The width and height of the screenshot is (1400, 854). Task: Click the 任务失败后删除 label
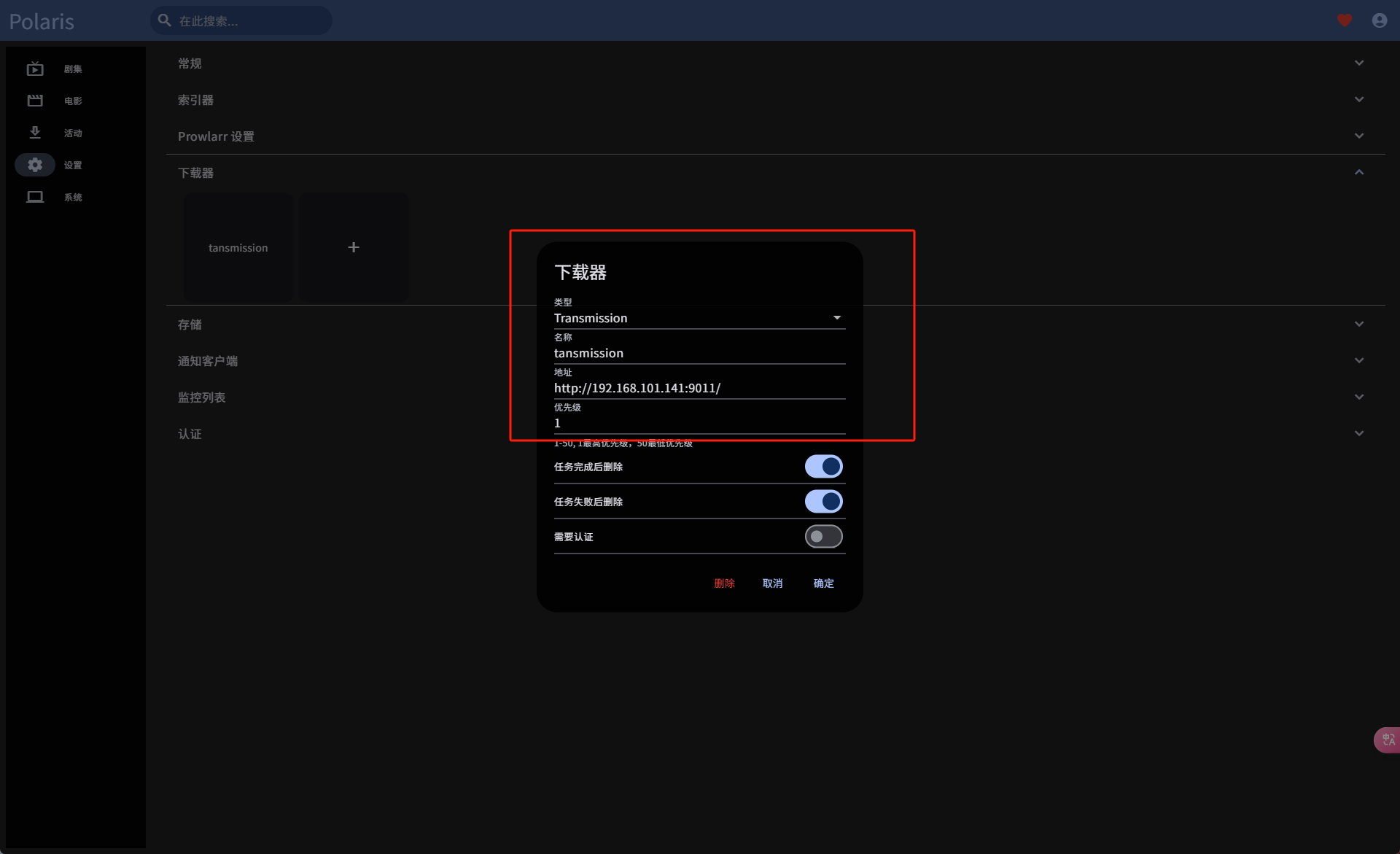coord(588,502)
